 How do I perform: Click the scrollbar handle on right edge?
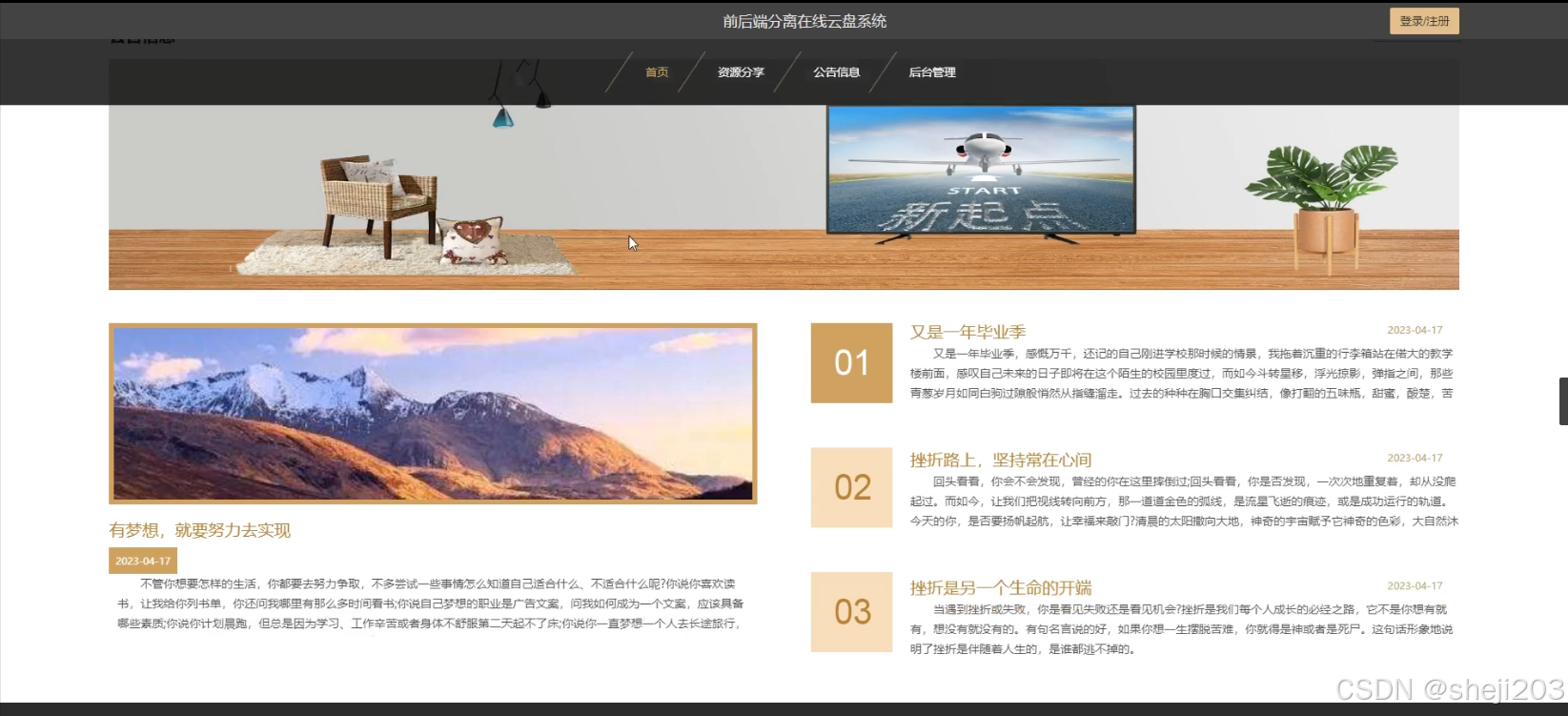coord(1563,401)
